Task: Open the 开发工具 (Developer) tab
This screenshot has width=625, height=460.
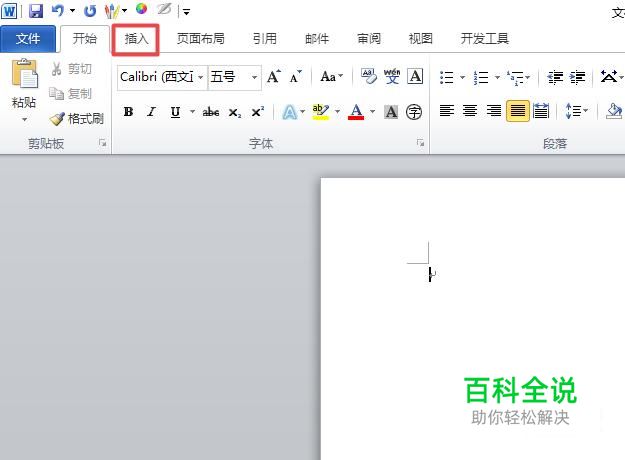Action: point(485,39)
